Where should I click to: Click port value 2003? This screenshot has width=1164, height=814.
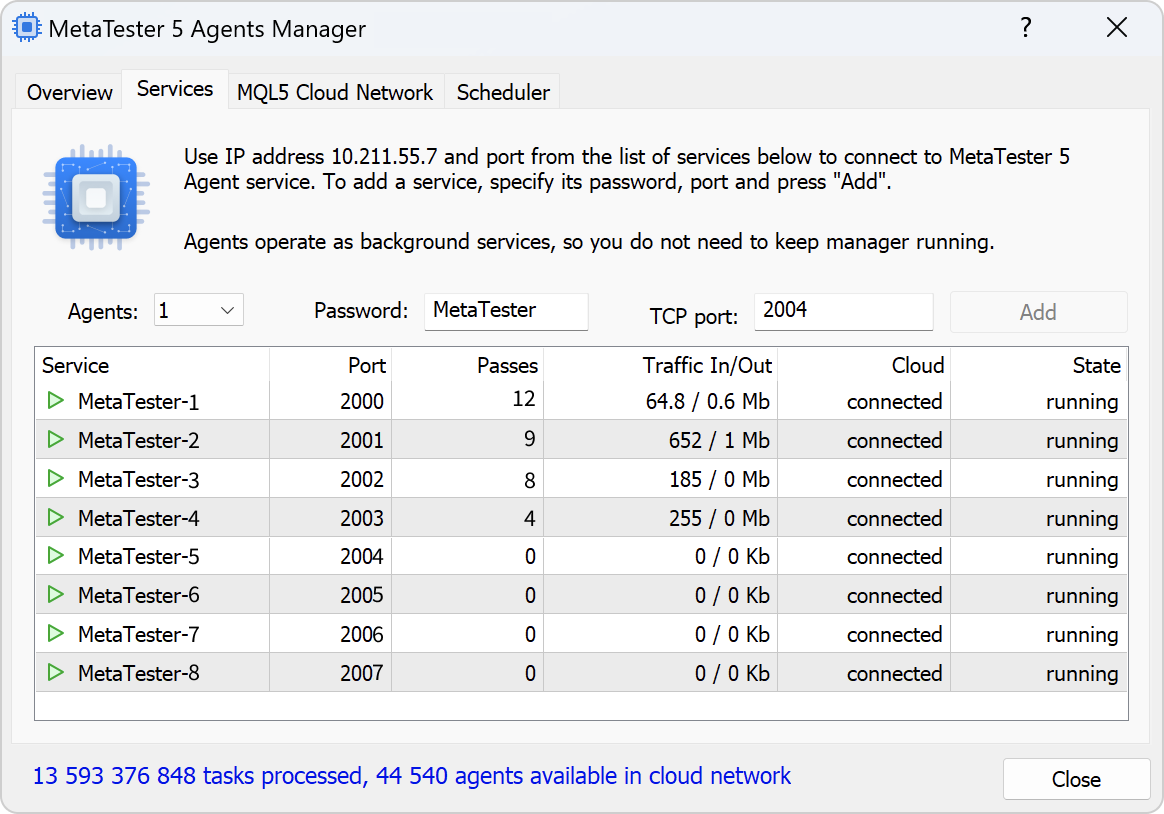click(x=362, y=518)
